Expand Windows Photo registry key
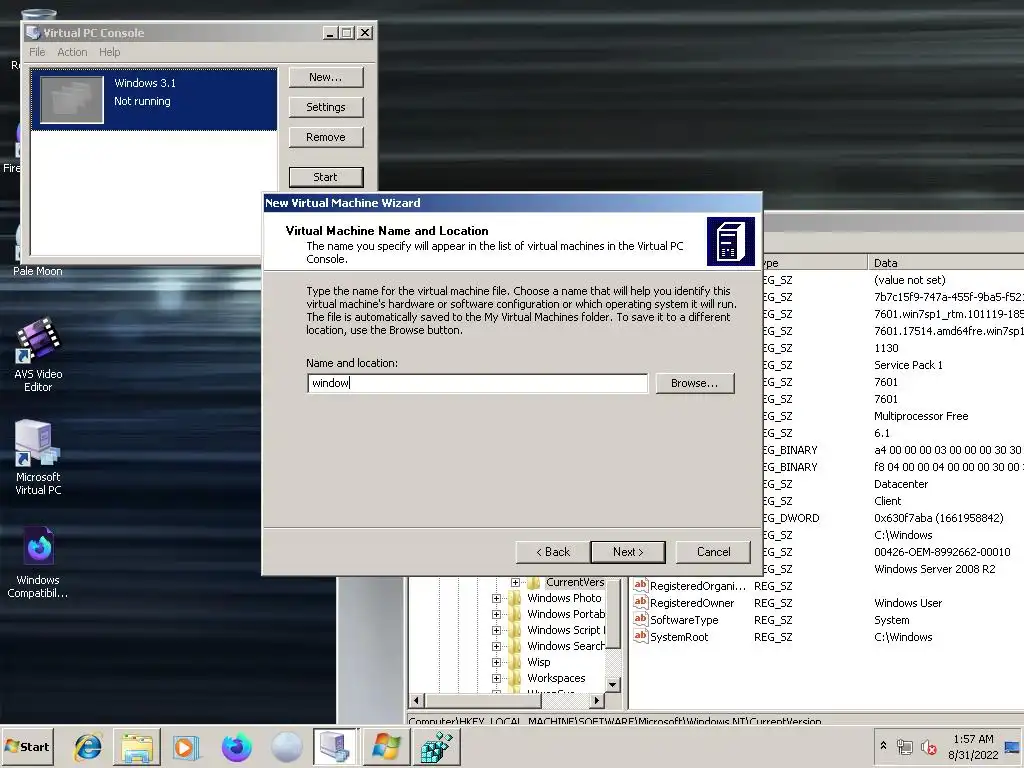The height and width of the screenshot is (768, 1024). point(496,598)
